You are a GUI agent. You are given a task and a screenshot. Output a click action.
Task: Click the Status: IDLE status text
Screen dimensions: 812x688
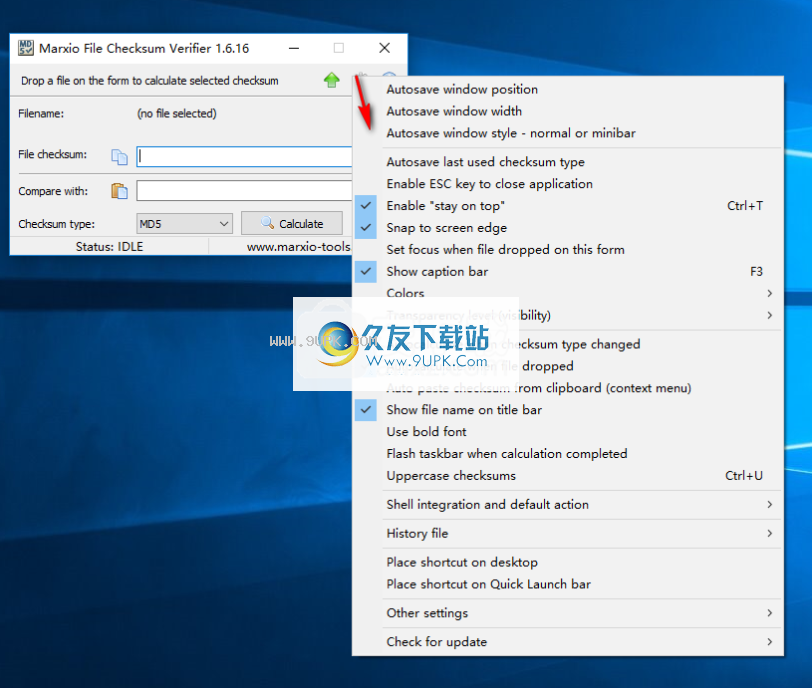point(109,247)
